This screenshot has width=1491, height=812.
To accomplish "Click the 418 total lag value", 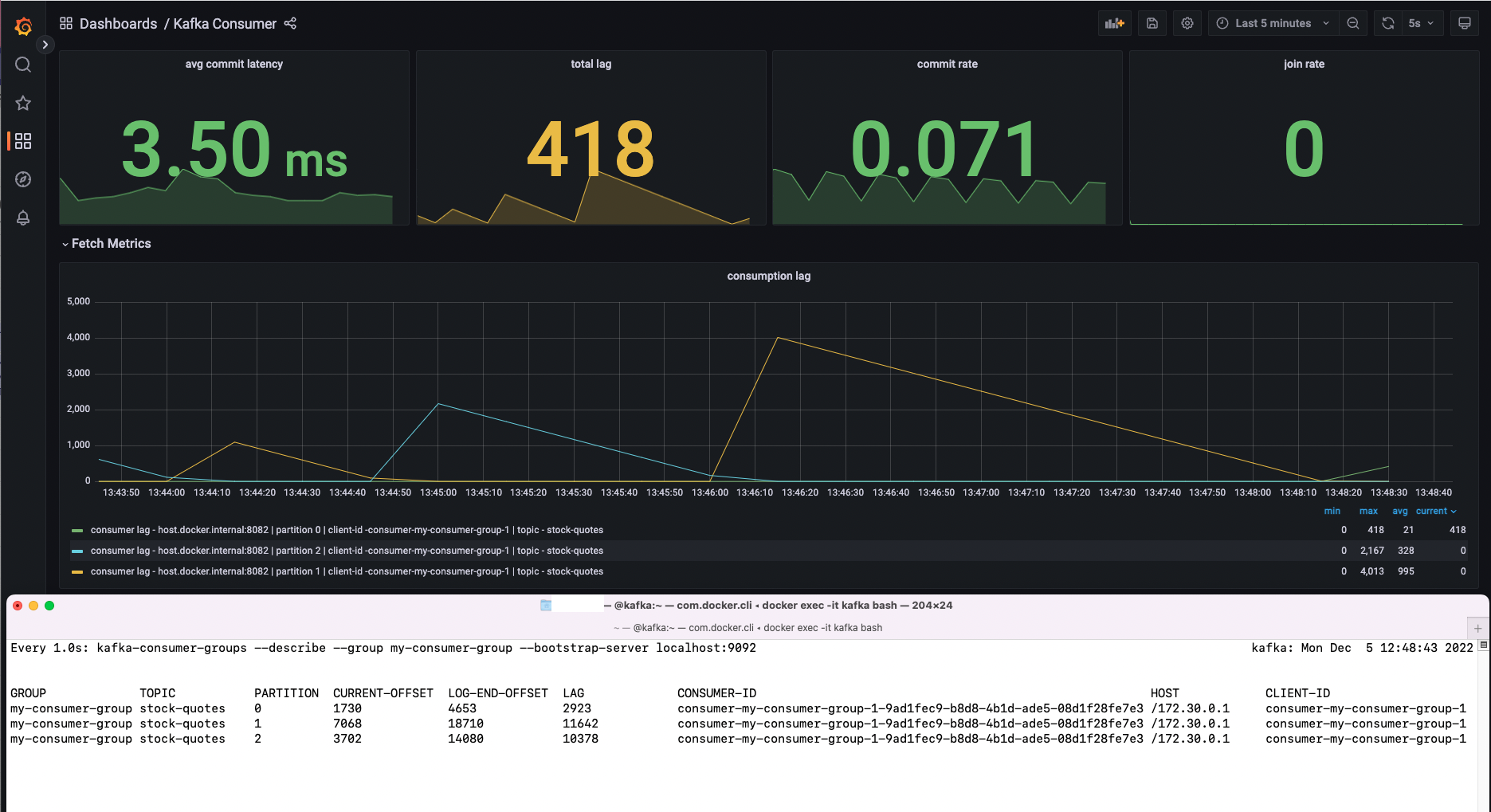I will click(591, 149).
